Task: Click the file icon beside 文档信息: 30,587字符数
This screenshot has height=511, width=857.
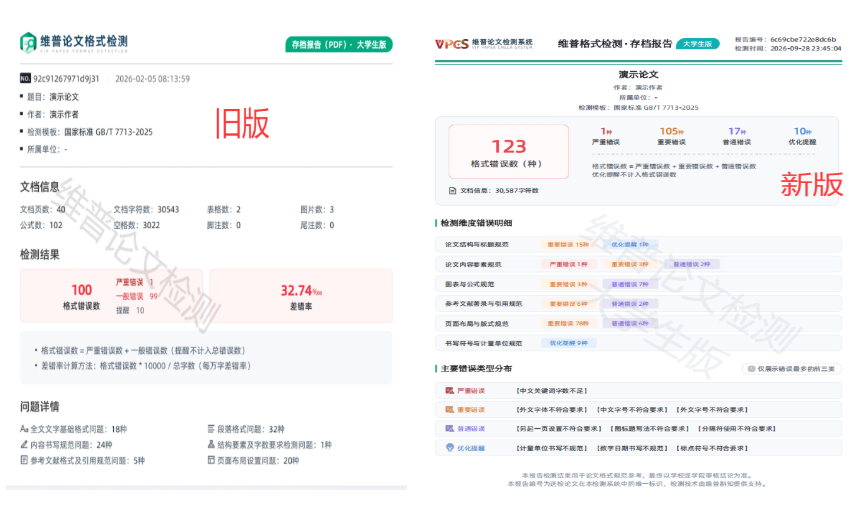Action: (452, 191)
